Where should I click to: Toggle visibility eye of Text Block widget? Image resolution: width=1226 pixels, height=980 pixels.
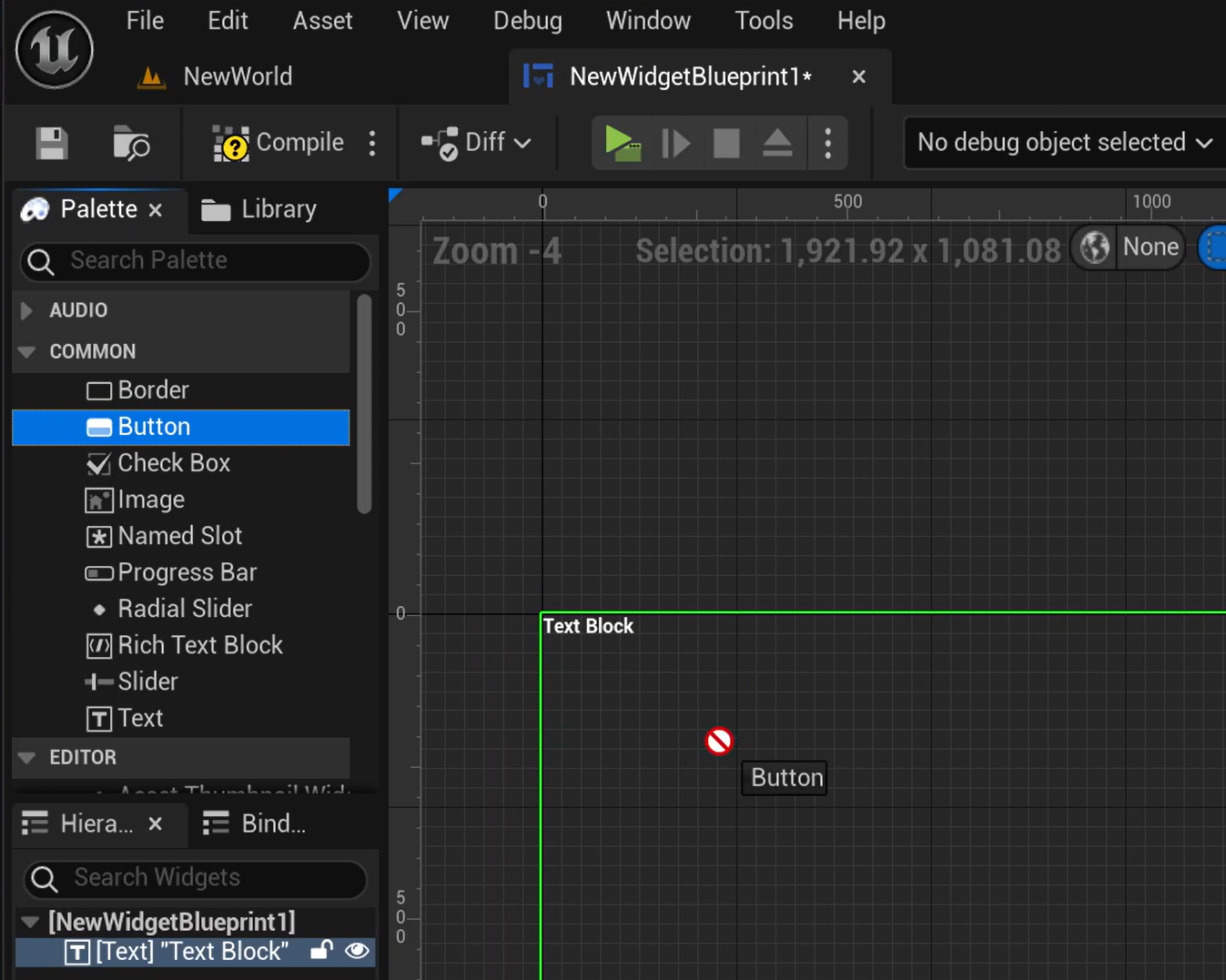[x=357, y=951]
